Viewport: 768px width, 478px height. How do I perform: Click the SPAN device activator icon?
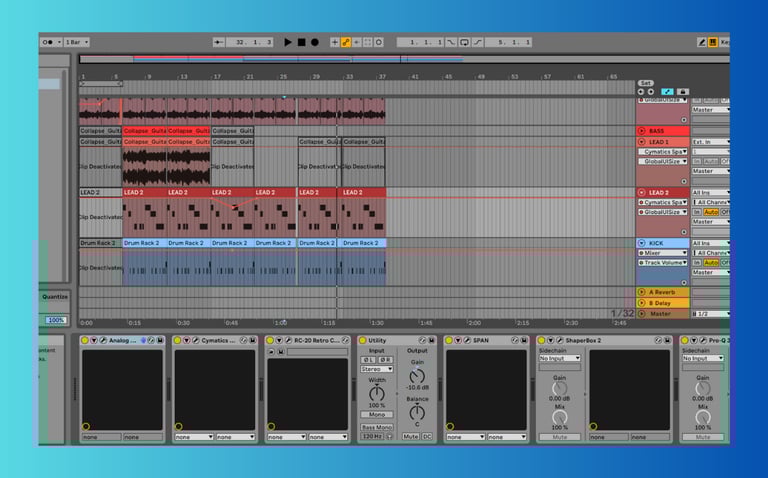point(449,340)
